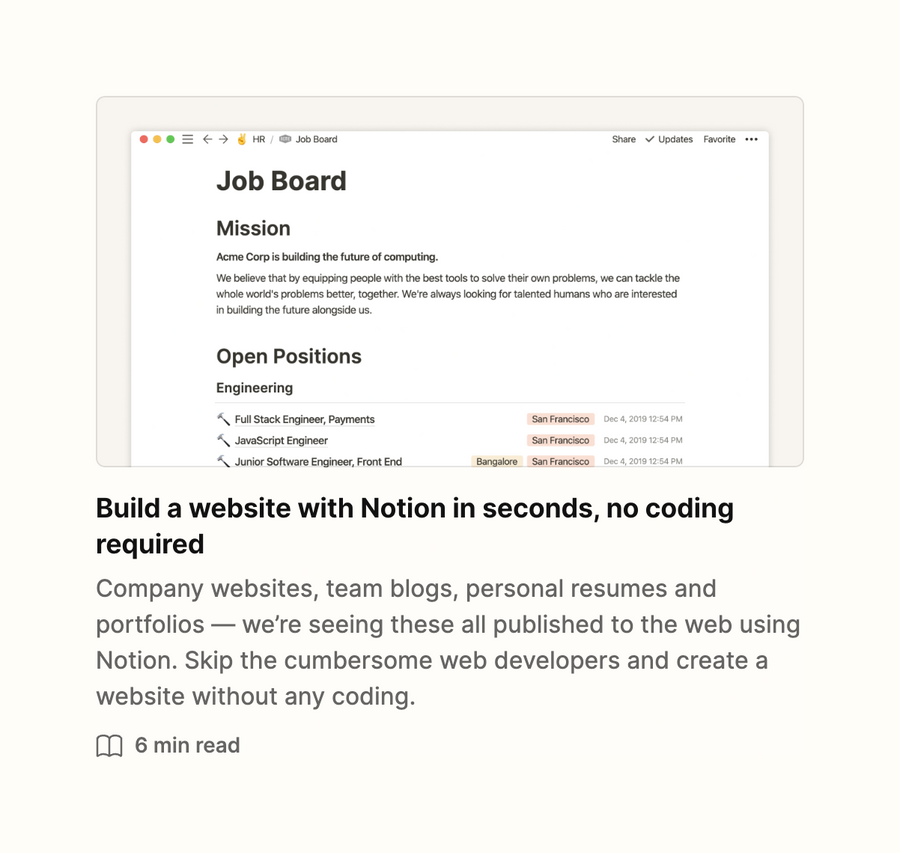The image size is (900, 853).
Task: Click the Share button
Action: click(623, 139)
